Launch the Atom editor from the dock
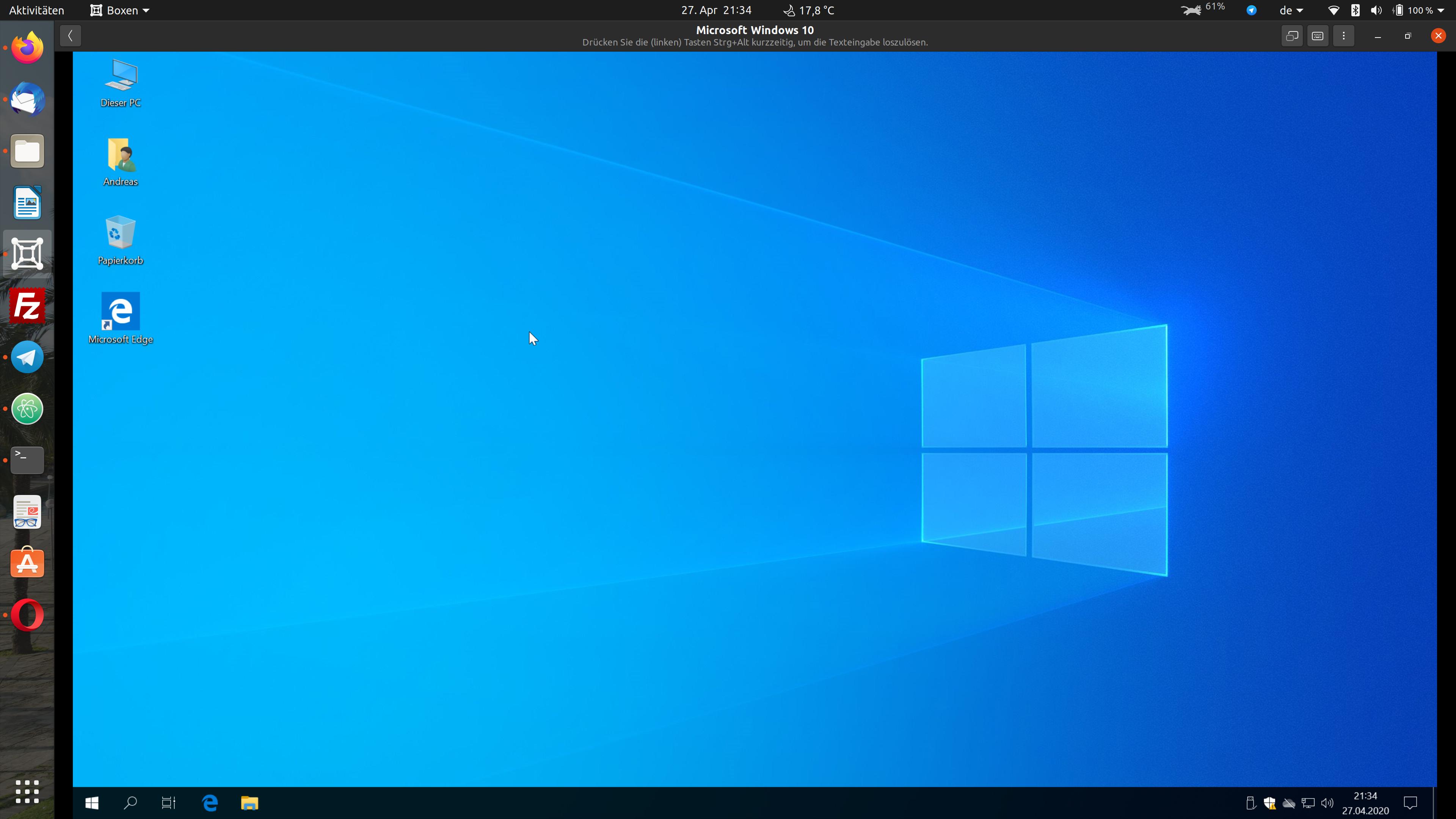Screen dimensions: 1456x819 (27, 409)
